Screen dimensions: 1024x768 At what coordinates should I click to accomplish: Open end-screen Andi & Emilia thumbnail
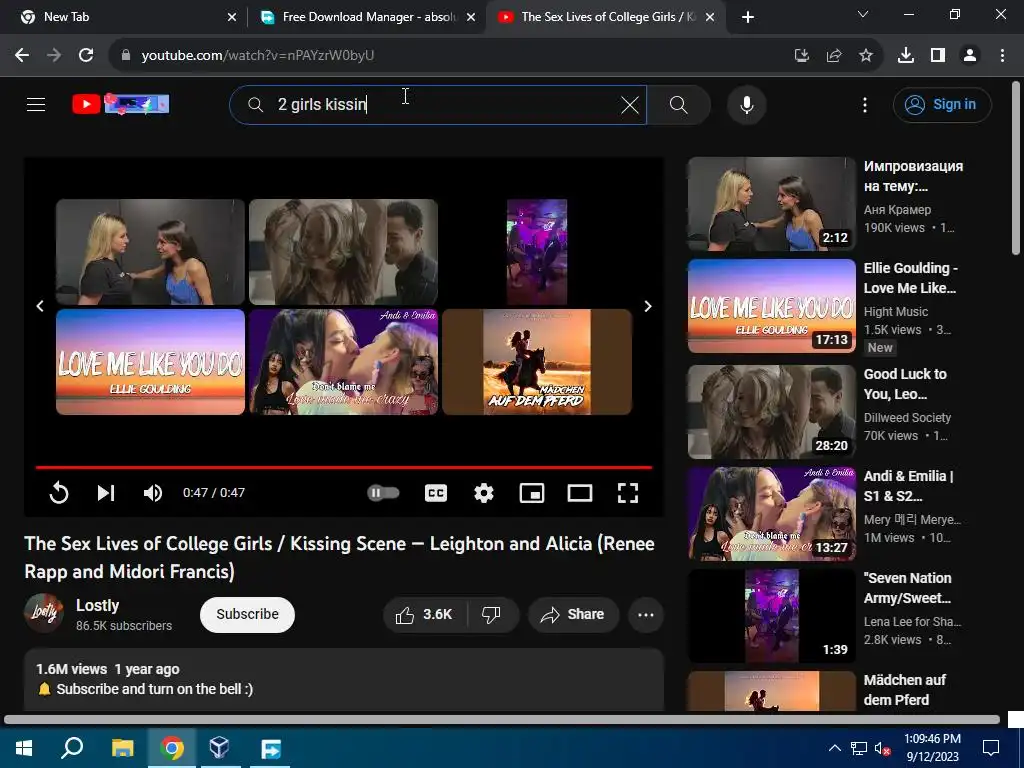(x=344, y=362)
